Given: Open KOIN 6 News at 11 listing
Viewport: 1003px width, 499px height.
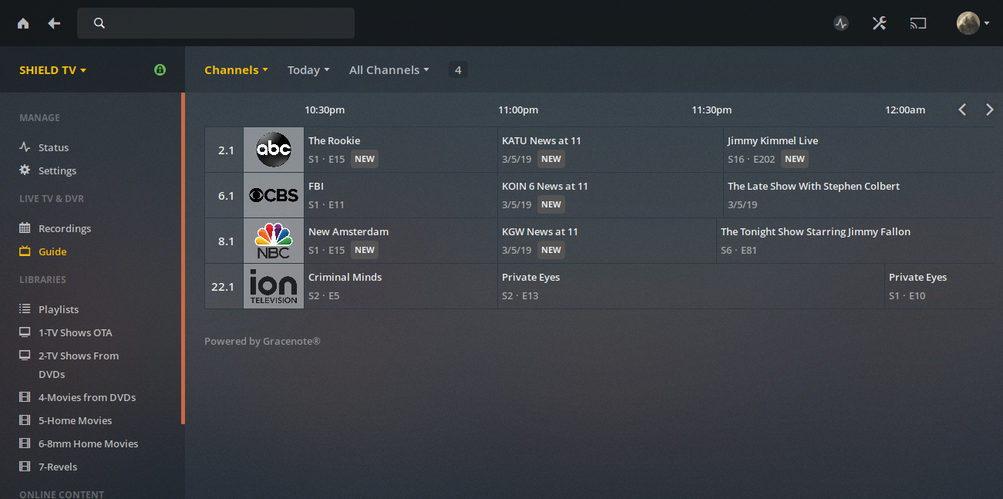Looking at the screenshot, I should tap(611, 195).
